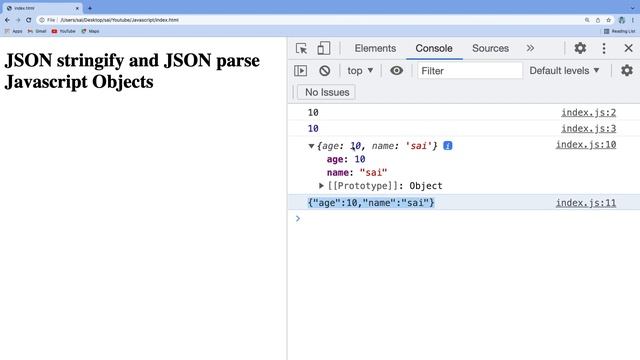Viewport: 640px width, 360px height.
Task: Bookmark this page with the star
Action: coord(609,20)
